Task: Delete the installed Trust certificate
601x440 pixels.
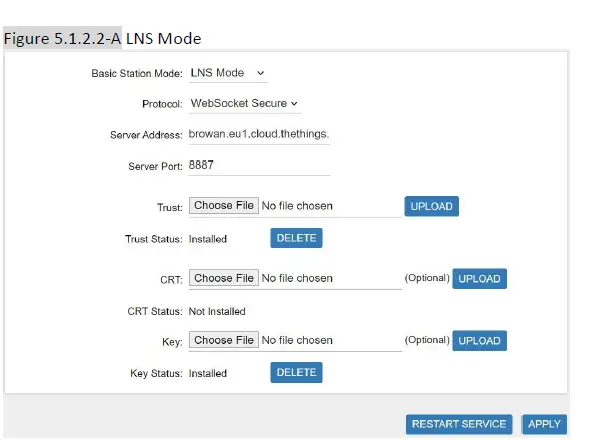Action: click(296, 238)
